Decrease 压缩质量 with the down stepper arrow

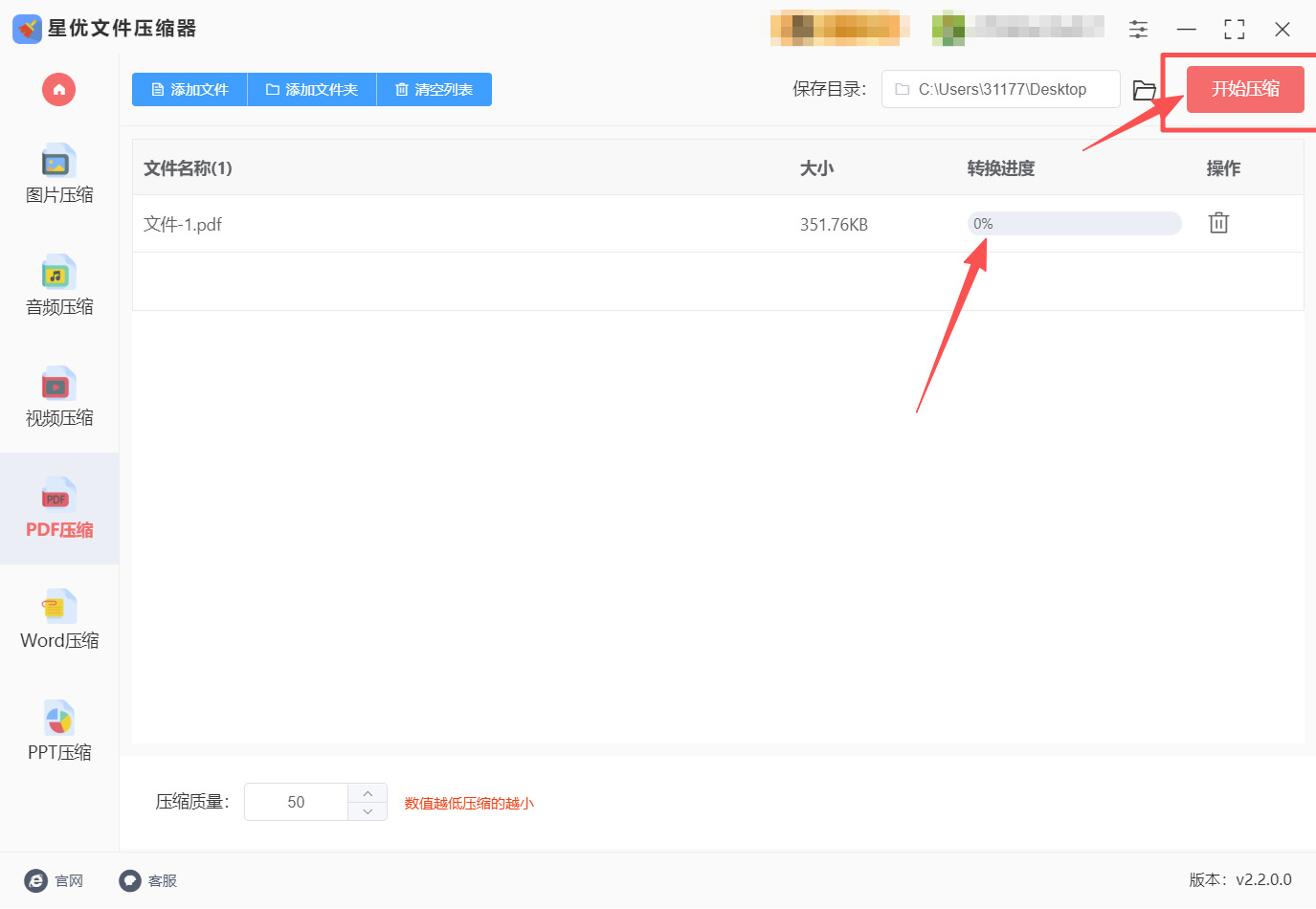[x=367, y=811]
